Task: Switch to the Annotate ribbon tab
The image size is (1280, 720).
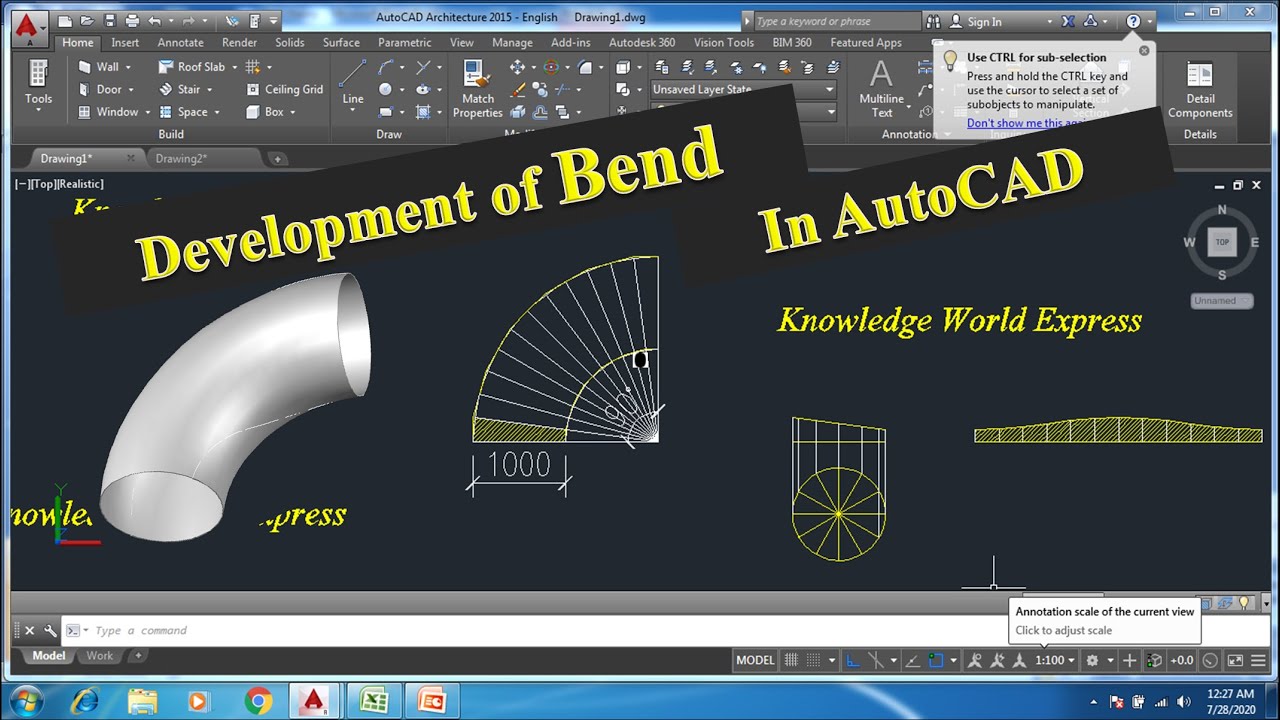Action: [x=180, y=43]
